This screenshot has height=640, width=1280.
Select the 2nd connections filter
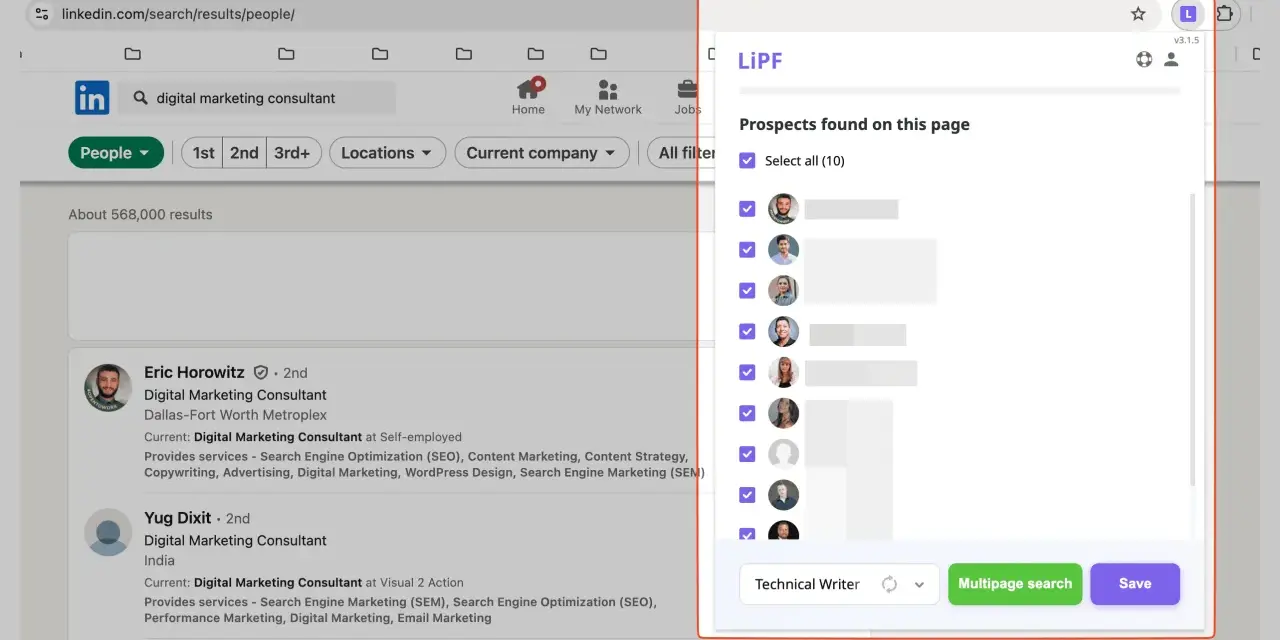point(245,153)
